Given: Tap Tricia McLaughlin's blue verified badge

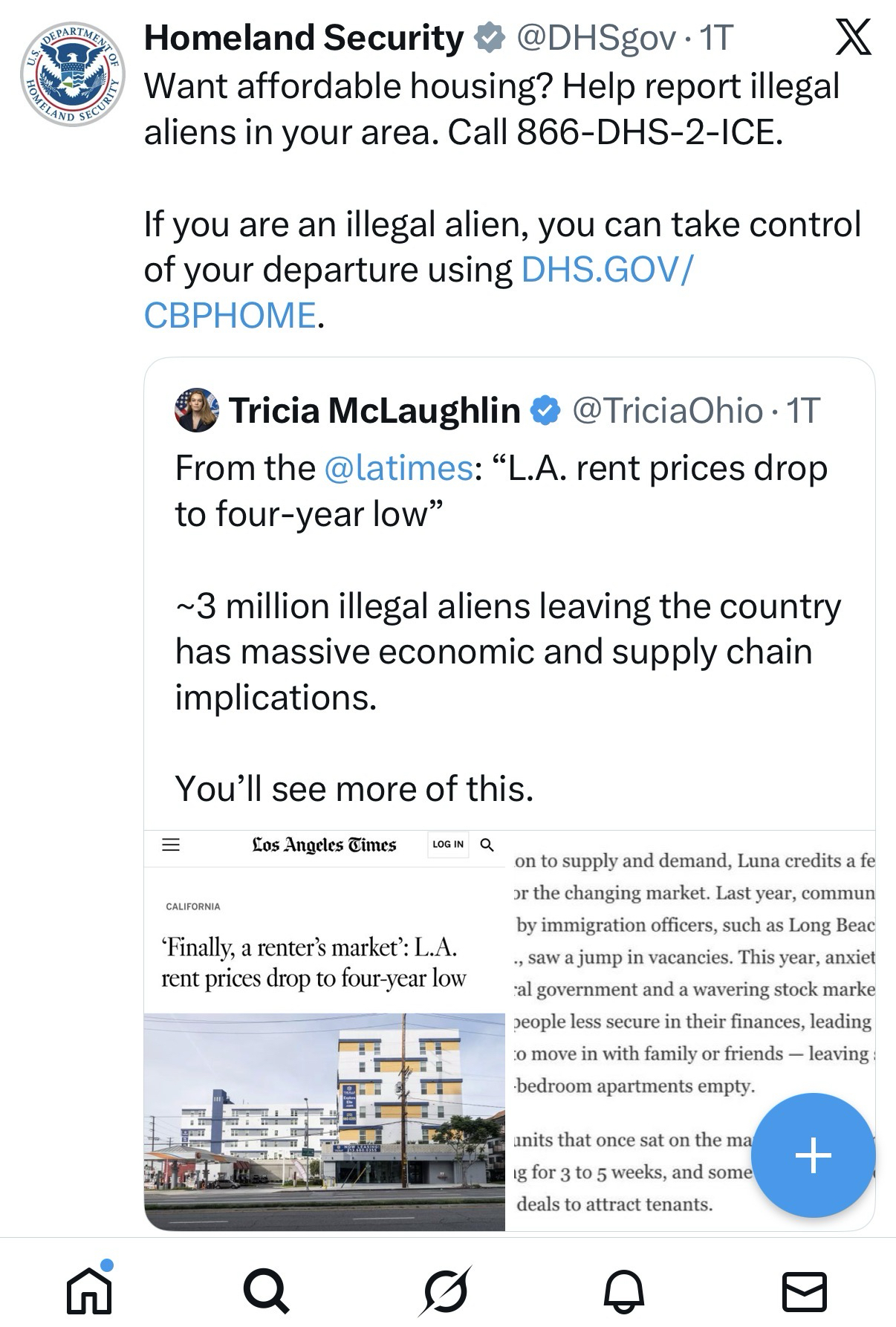Looking at the screenshot, I should coord(546,410).
